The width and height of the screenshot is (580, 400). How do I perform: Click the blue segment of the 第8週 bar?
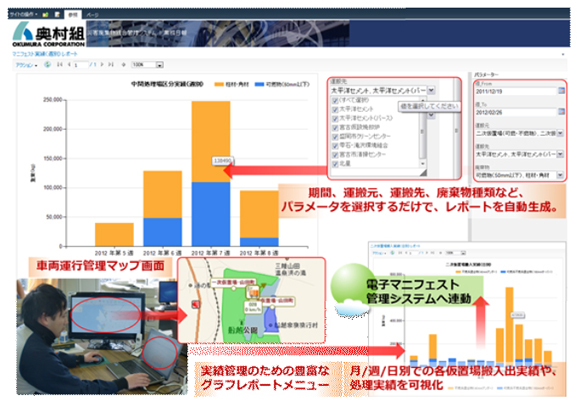(x=259, y=242)
